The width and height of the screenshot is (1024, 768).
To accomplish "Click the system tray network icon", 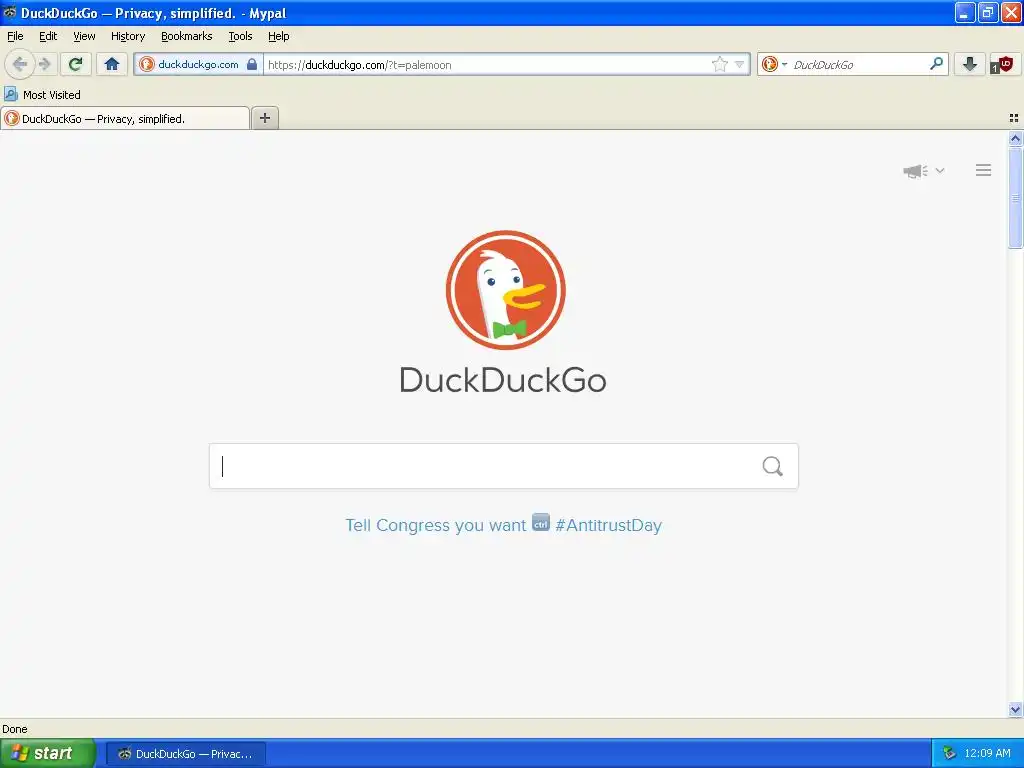I will click(950, 754).
